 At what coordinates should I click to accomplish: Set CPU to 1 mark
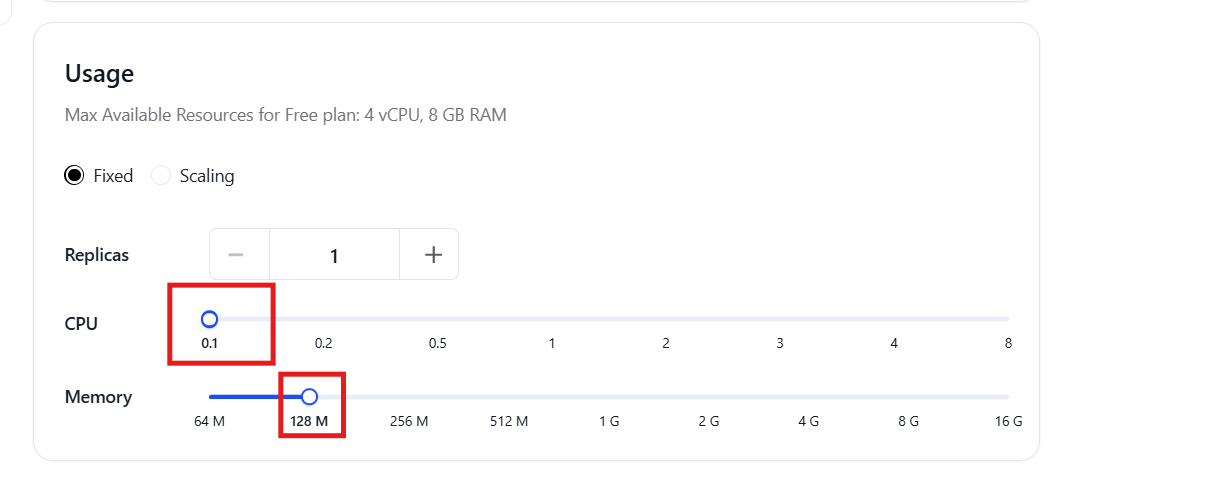tap(552, 343)
